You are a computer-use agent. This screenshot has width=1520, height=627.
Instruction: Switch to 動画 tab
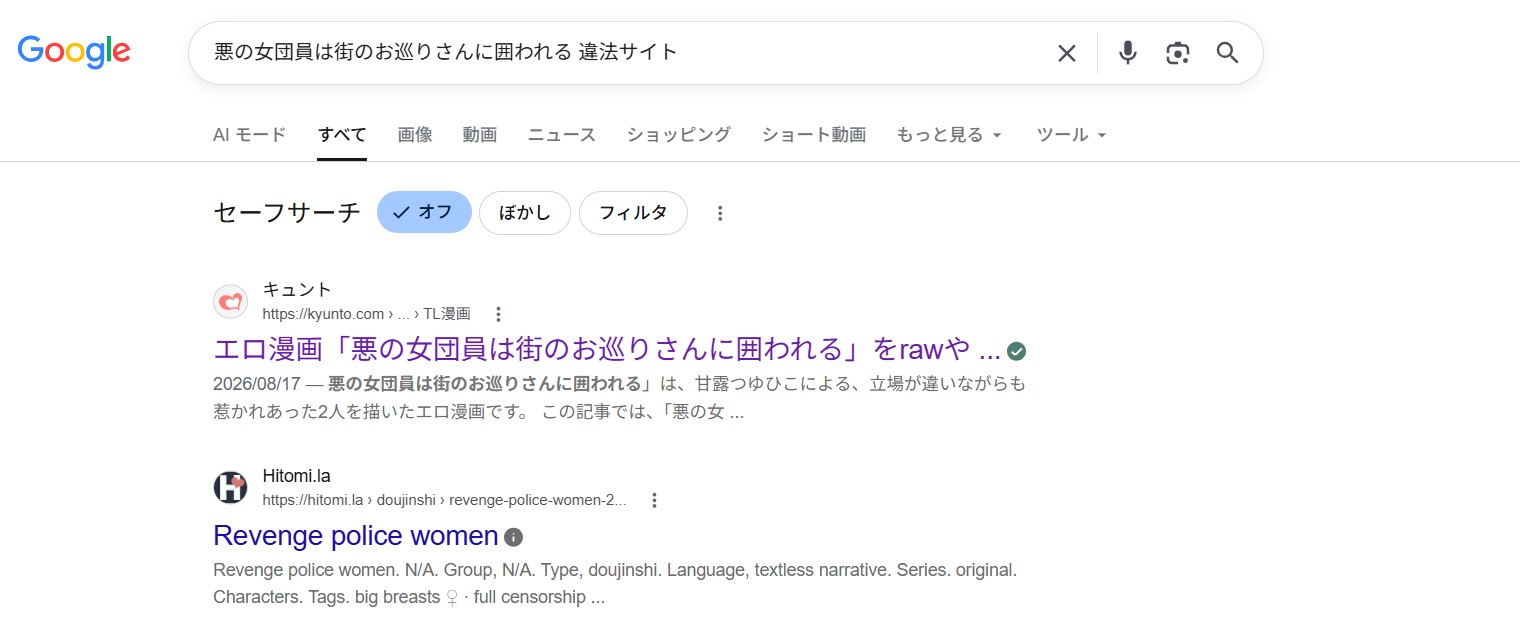tap(480, 135)
